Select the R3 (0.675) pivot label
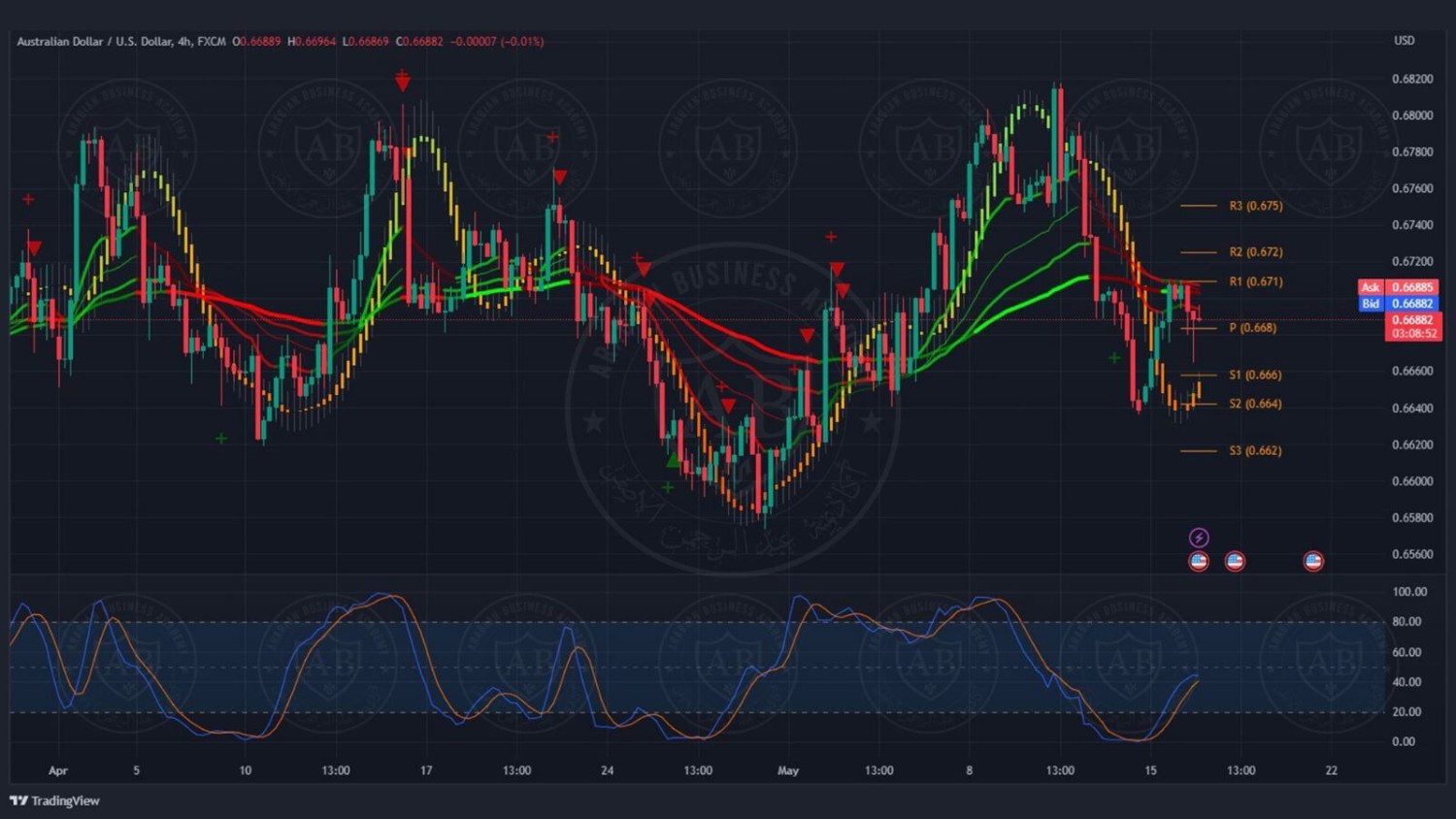 click(1256, 206)
